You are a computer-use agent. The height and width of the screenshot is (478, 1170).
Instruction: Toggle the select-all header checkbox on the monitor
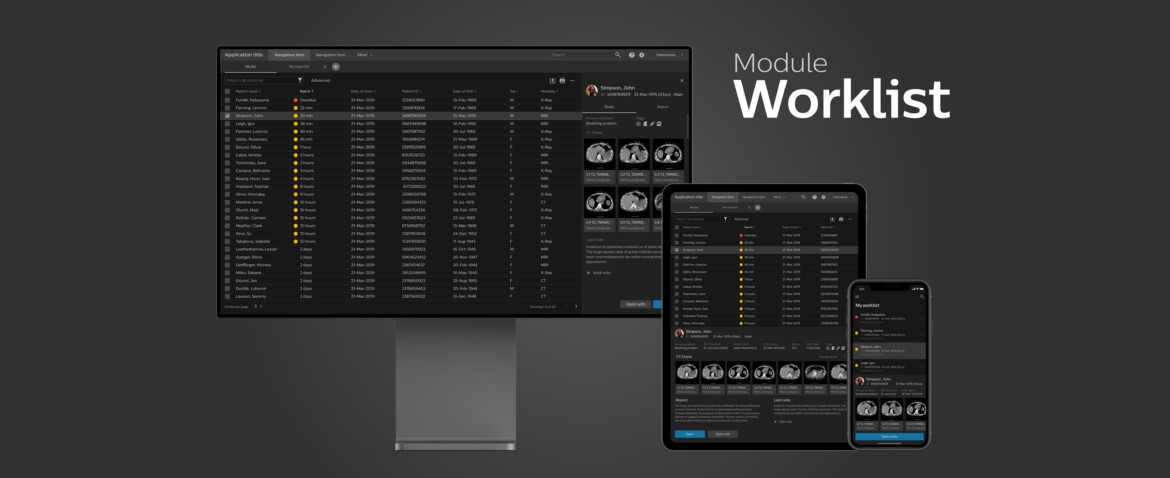tap(228, 91)
